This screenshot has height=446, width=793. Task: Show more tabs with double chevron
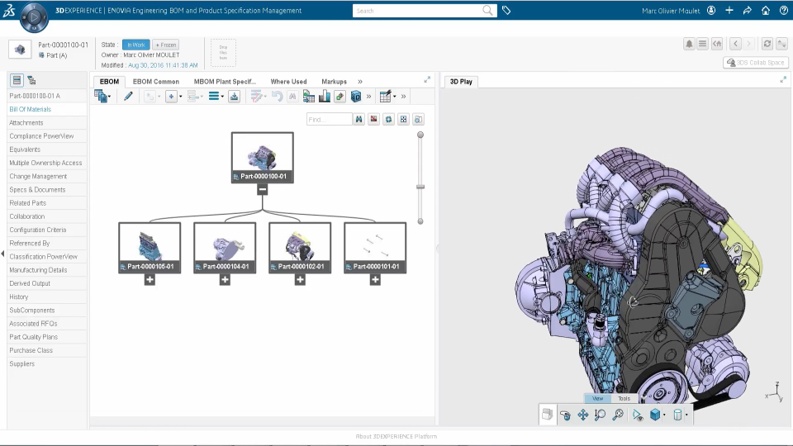click(360, 81)
